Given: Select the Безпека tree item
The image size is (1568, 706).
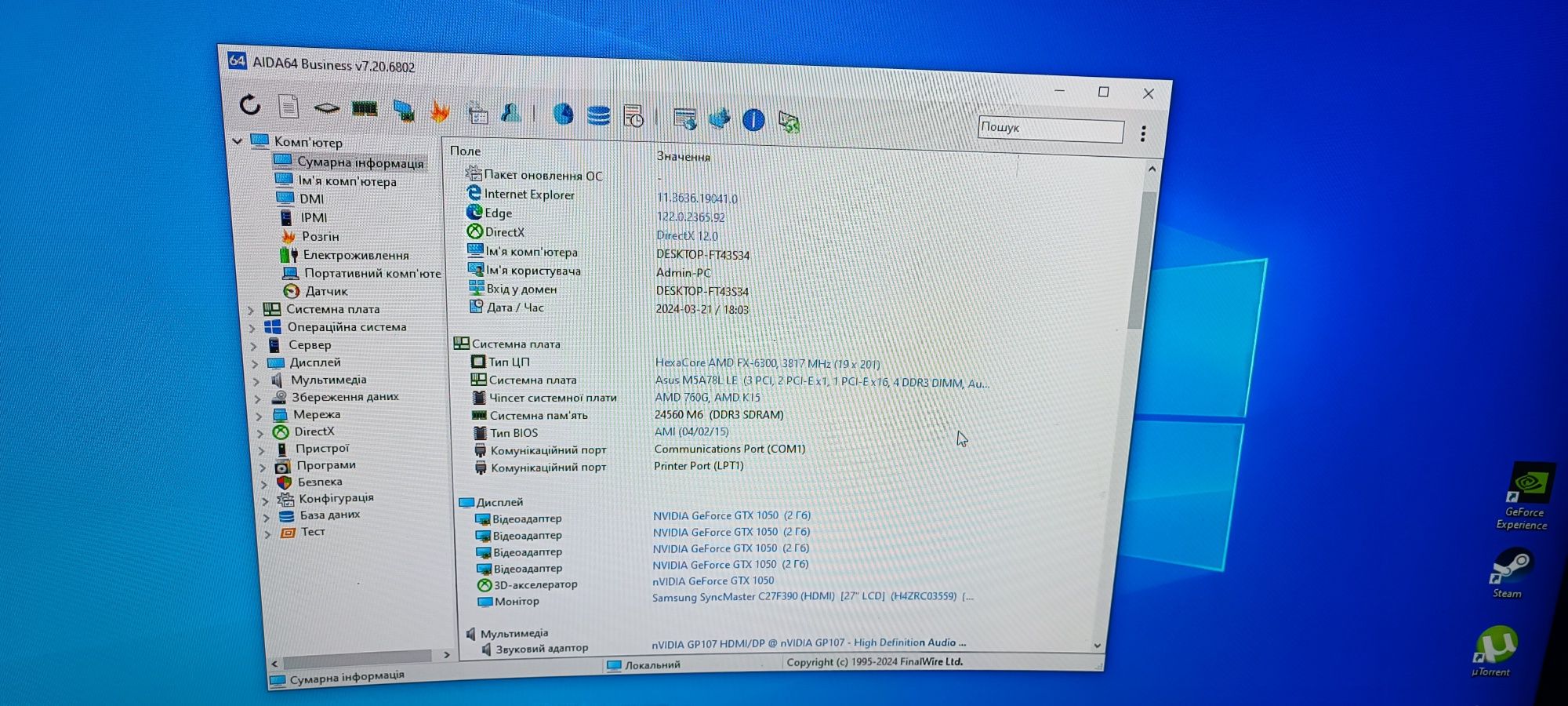Looking at the screenshot, I should (320, 482).
